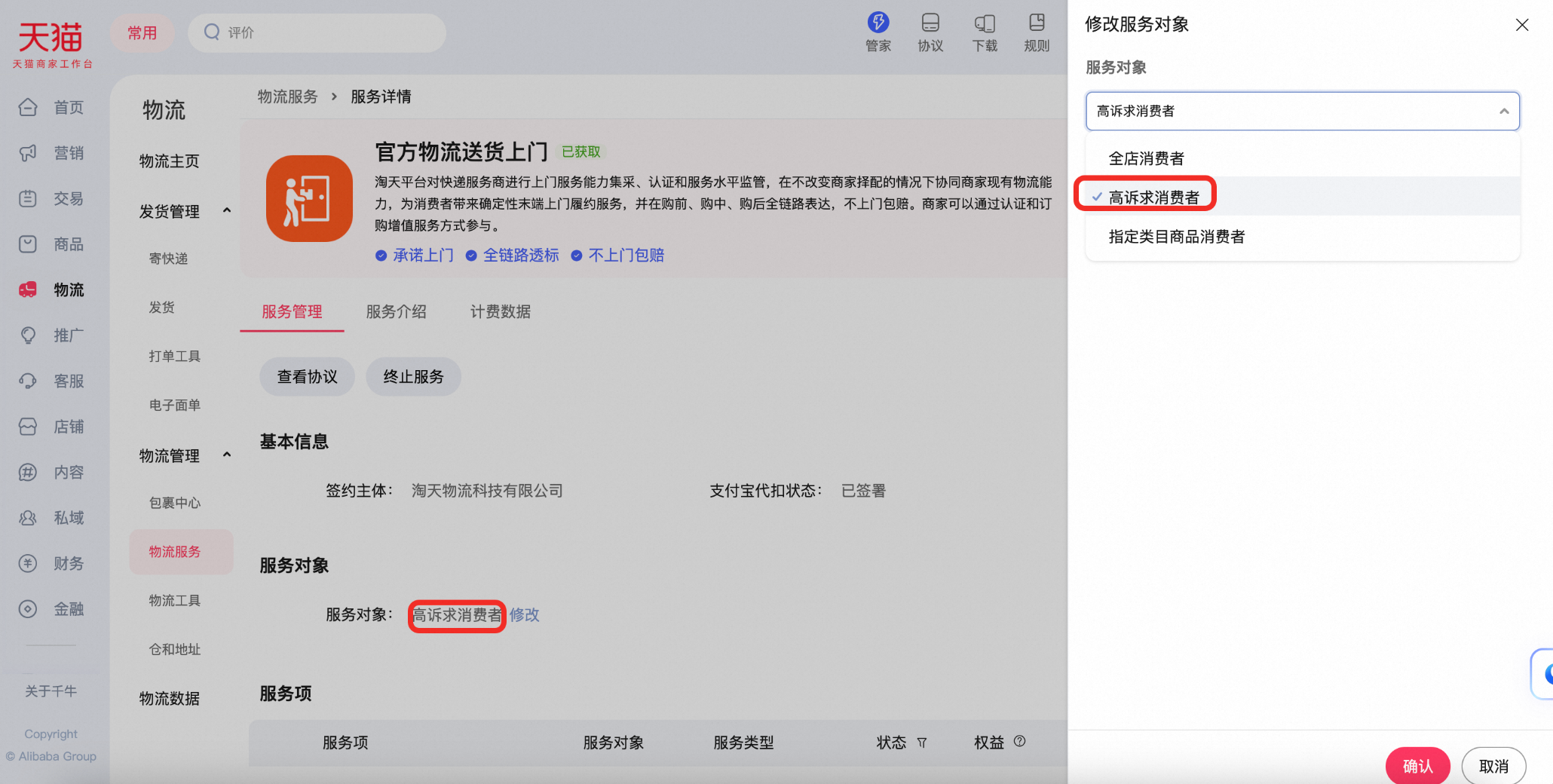This screenshot has width=1553, height=784.
Task: Click 物流服务 in the breadcrumb
Action: click(288, 96)
